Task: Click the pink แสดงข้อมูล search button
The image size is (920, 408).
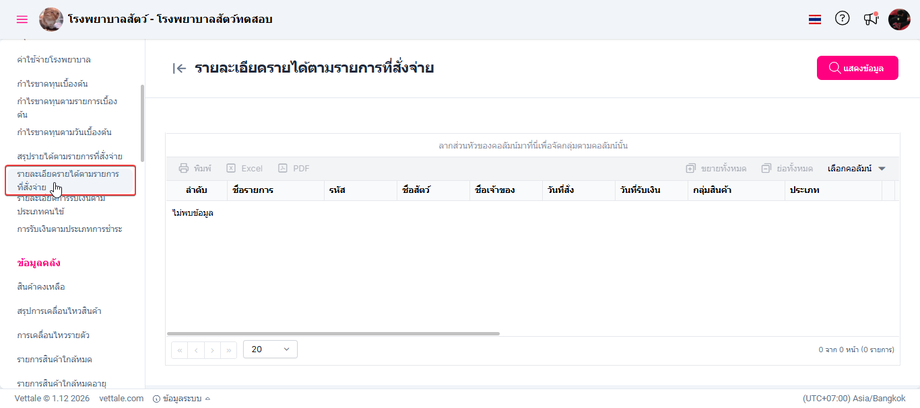Action: tap(857, 68)
